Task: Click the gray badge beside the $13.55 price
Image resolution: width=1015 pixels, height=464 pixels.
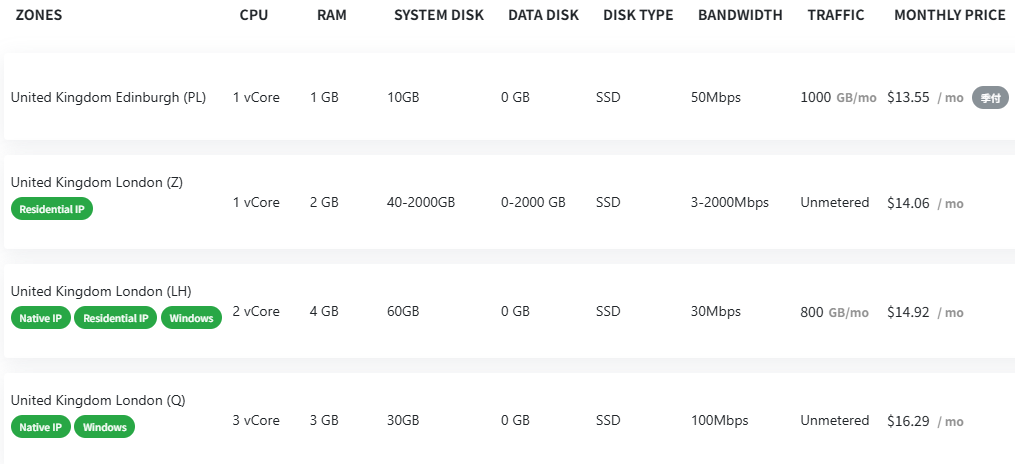Action: tap(990, 98)
